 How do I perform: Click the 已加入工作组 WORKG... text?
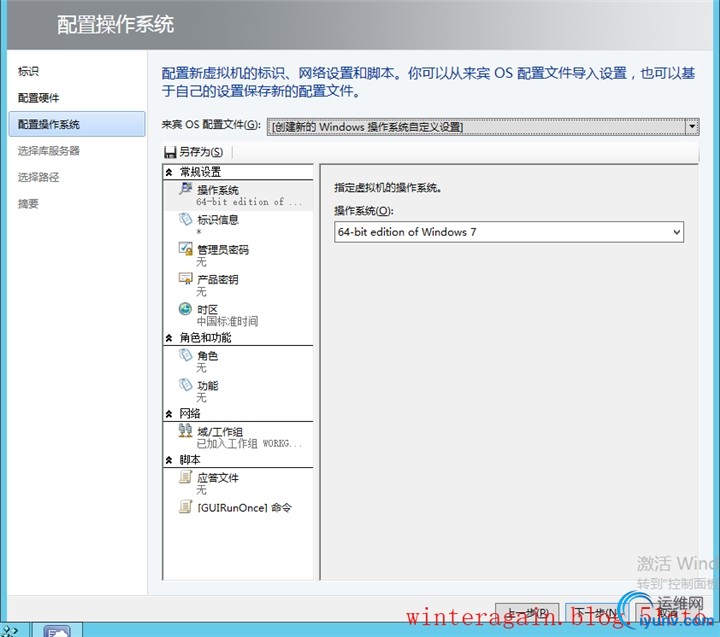[249, 444]
